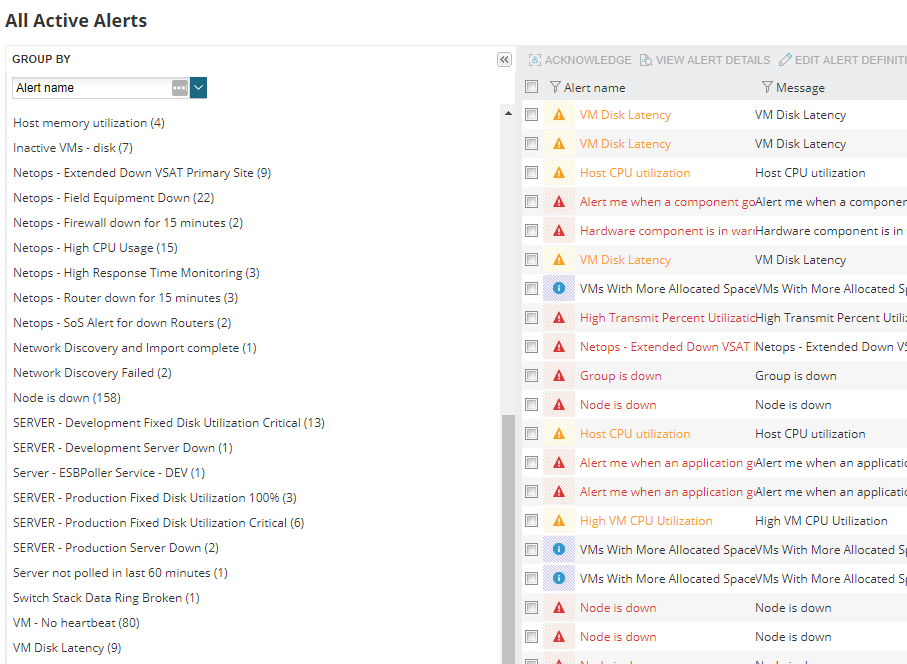Open the Group is down alert link
The width and height of the screenshot is (907, 664).
coord(621,376)
